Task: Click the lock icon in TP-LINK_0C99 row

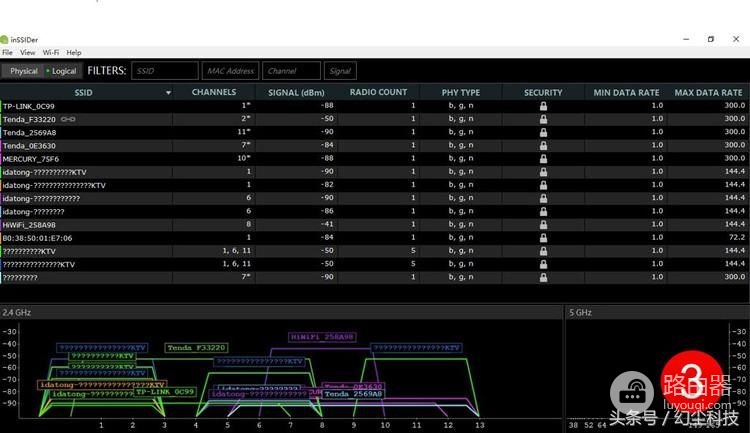Action: point(543,106)
